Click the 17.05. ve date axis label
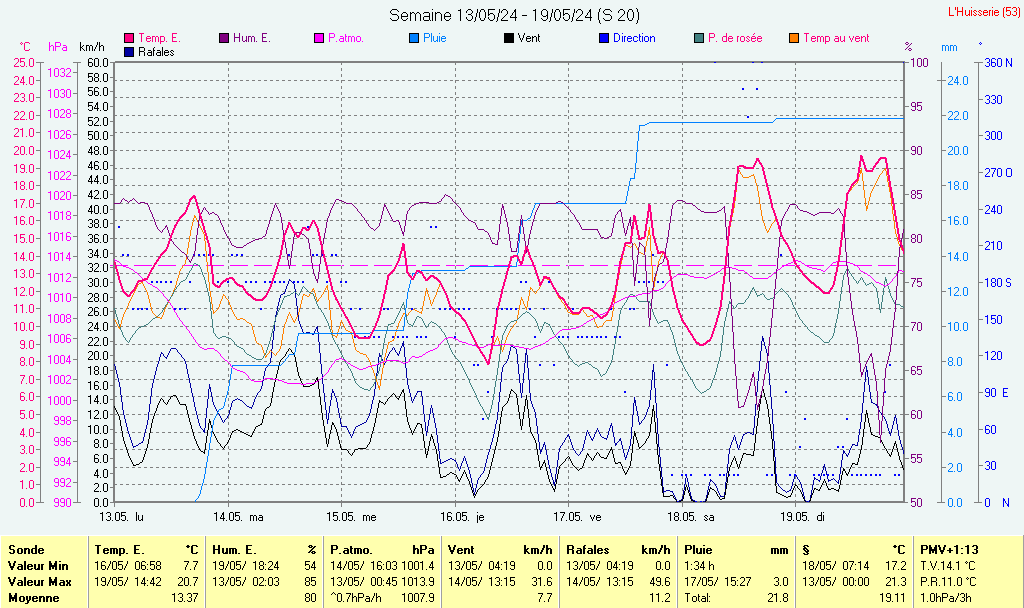The height and width of the screenshot is (608, 1024). click(577, 517)
